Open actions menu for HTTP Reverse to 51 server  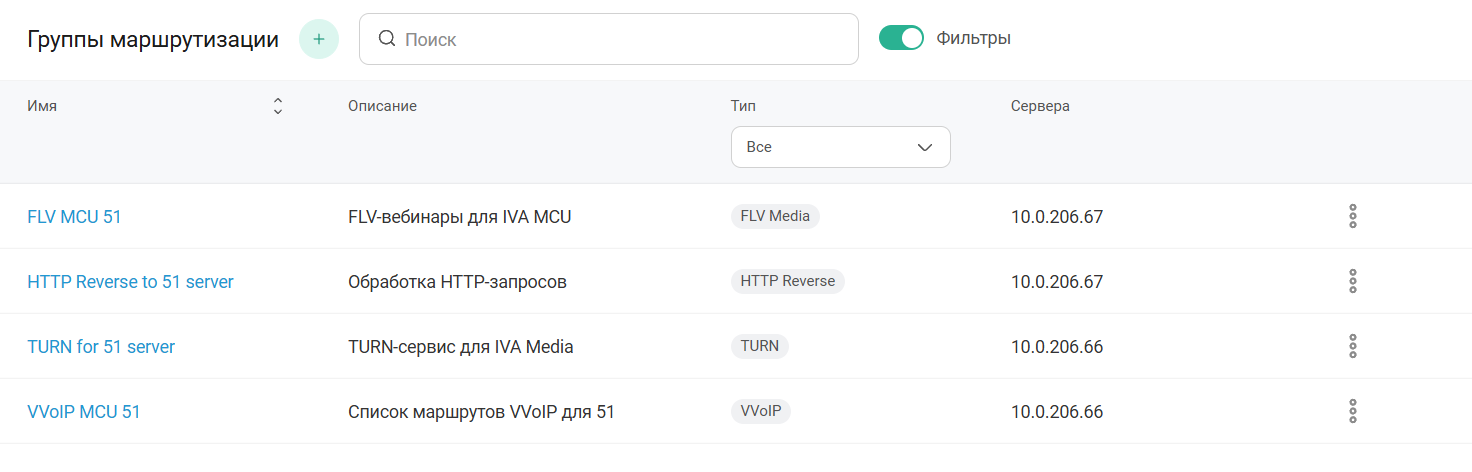[1352, 281]
